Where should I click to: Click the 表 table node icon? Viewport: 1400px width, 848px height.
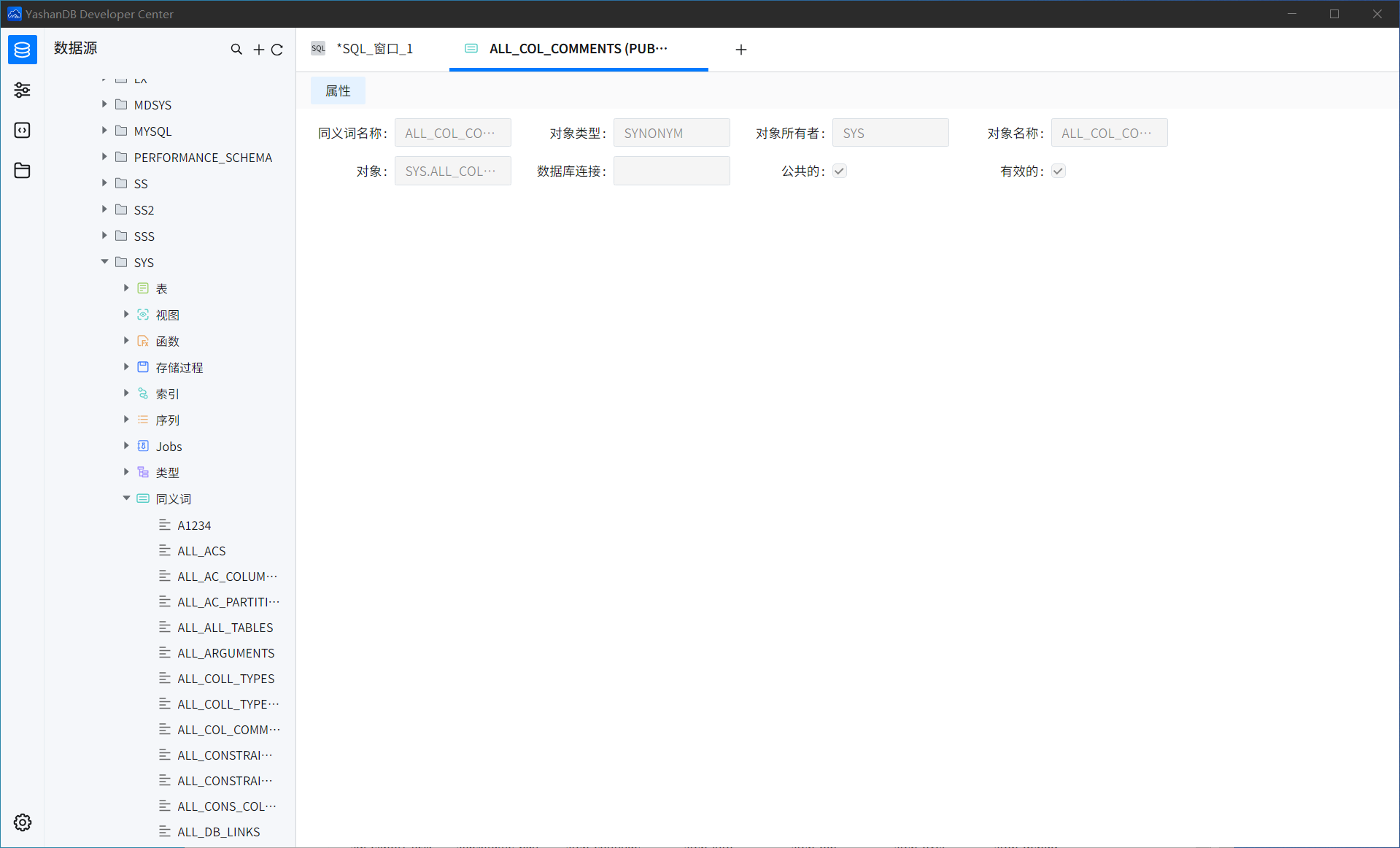[143, 288]
